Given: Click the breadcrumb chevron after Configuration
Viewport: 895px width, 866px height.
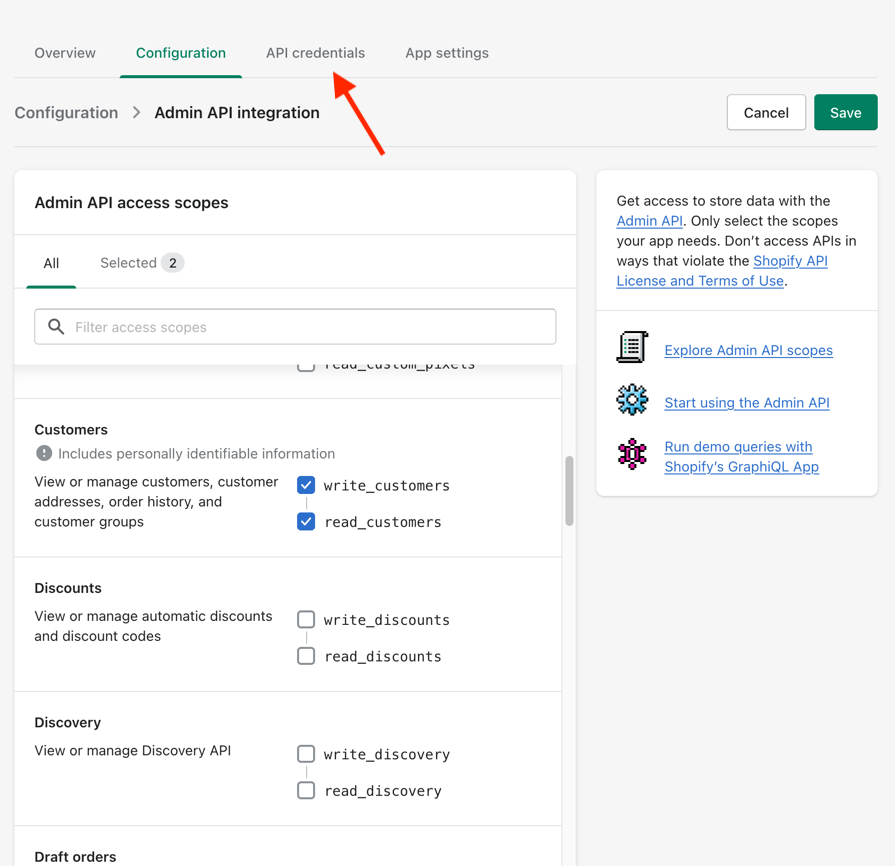Looking at the screenshot, I should 136,112.
